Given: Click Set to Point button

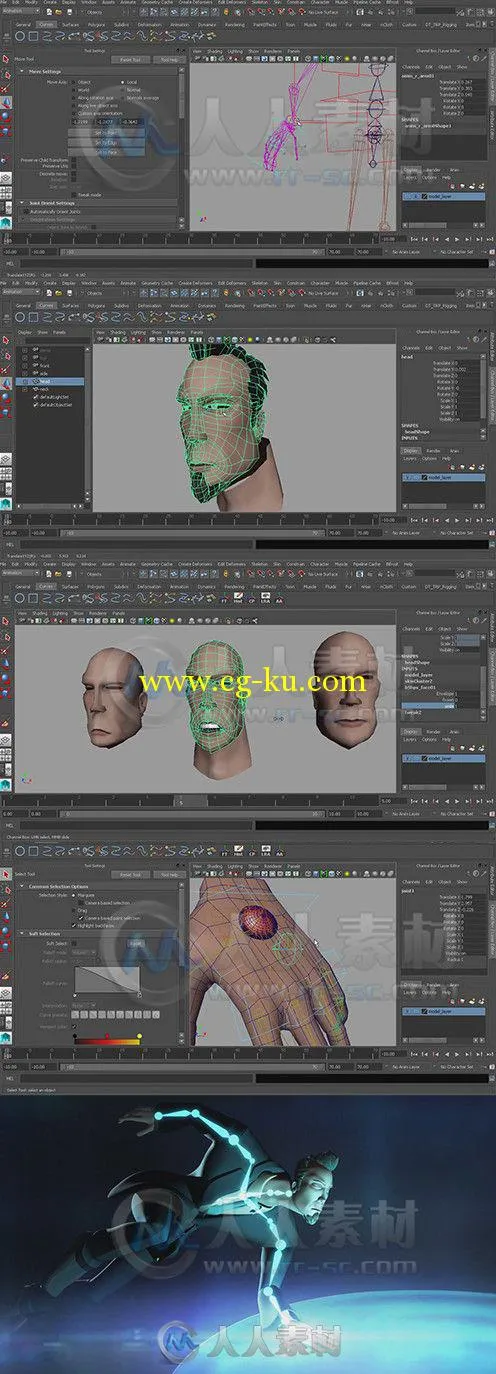Looking at the screenshot, I should click(106, 133).
